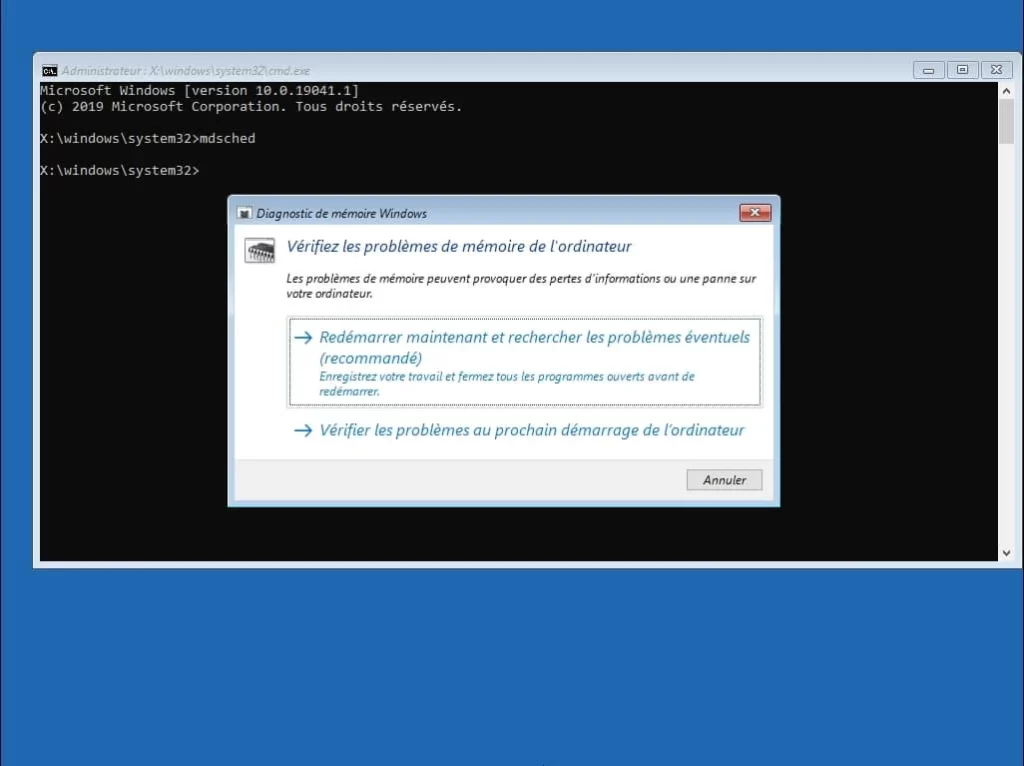The height and width of the screenshot is (766, 1024).
Task: Click the memory chip icon in dialog
Action: click(259, 251)
